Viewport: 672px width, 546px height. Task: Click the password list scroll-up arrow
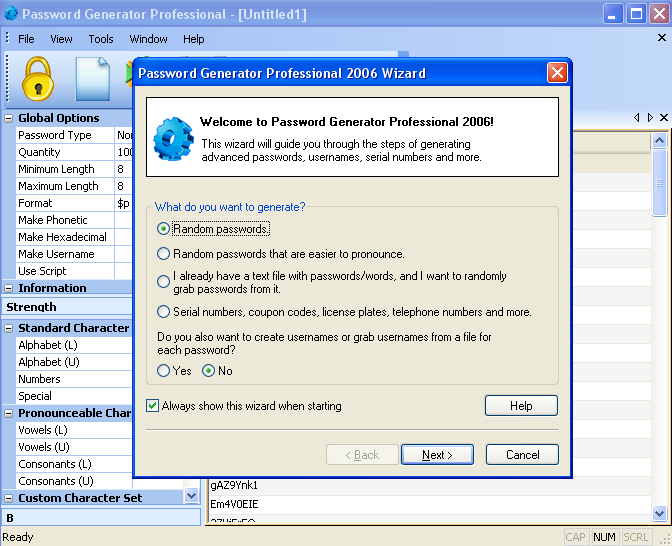pyautogui.click(x=659, y=141)
